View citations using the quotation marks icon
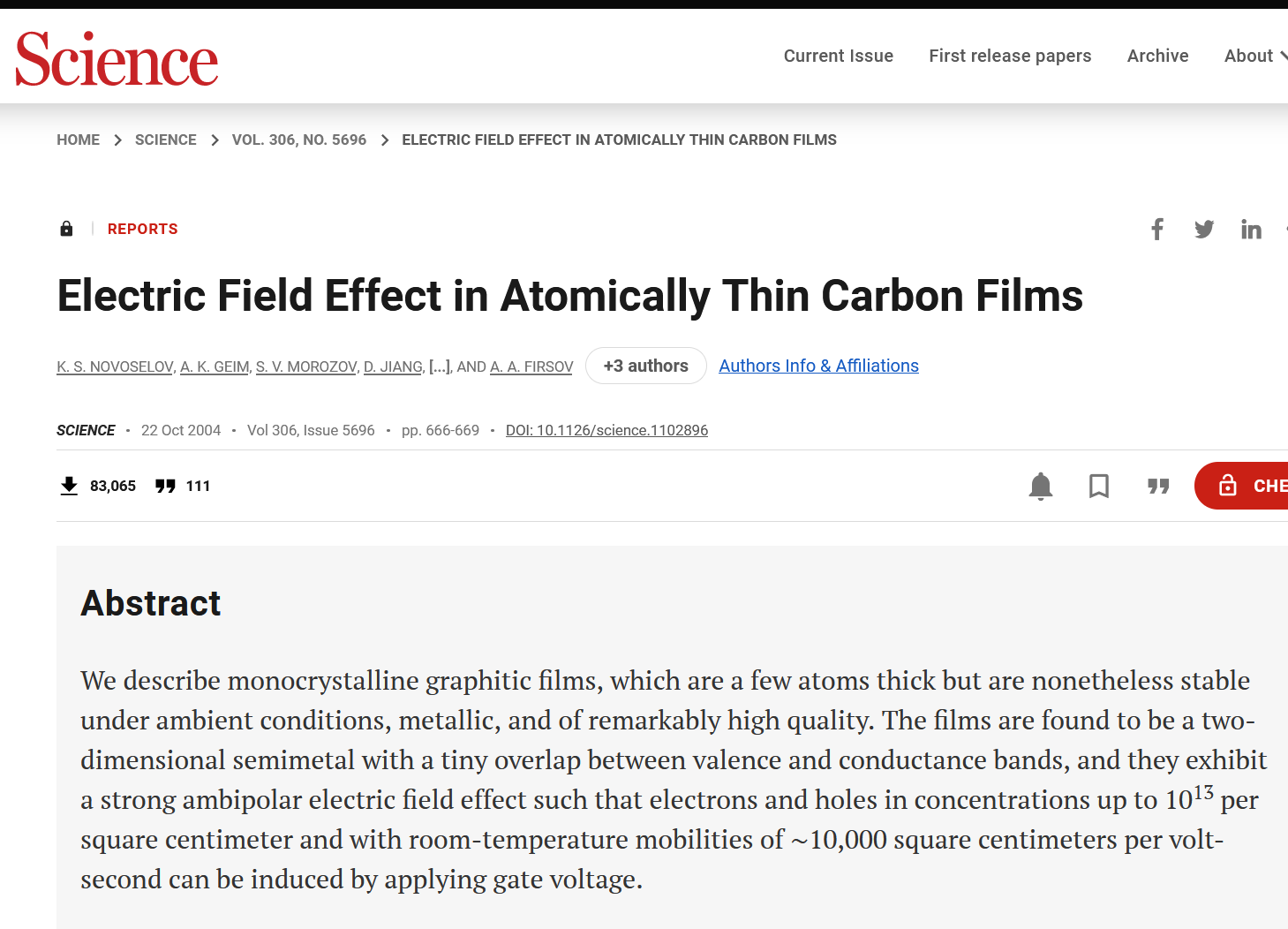This screenshot has width=1288, height=929. pos(165,486)
